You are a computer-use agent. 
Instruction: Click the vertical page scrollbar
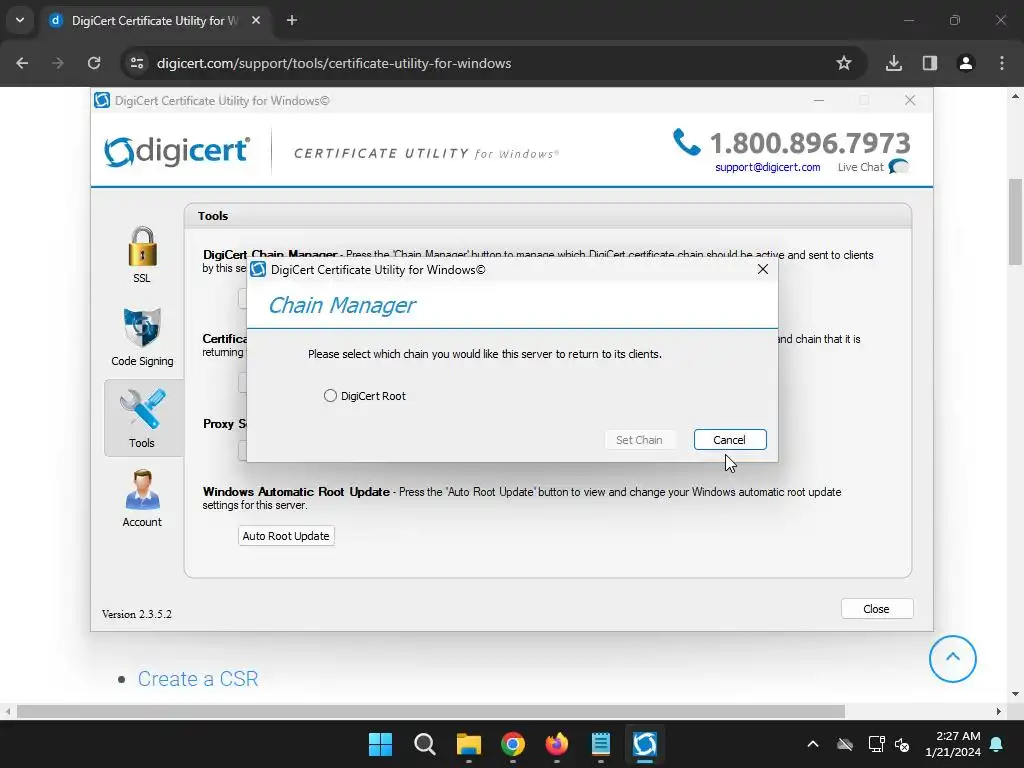click(x=1016, y=222)
